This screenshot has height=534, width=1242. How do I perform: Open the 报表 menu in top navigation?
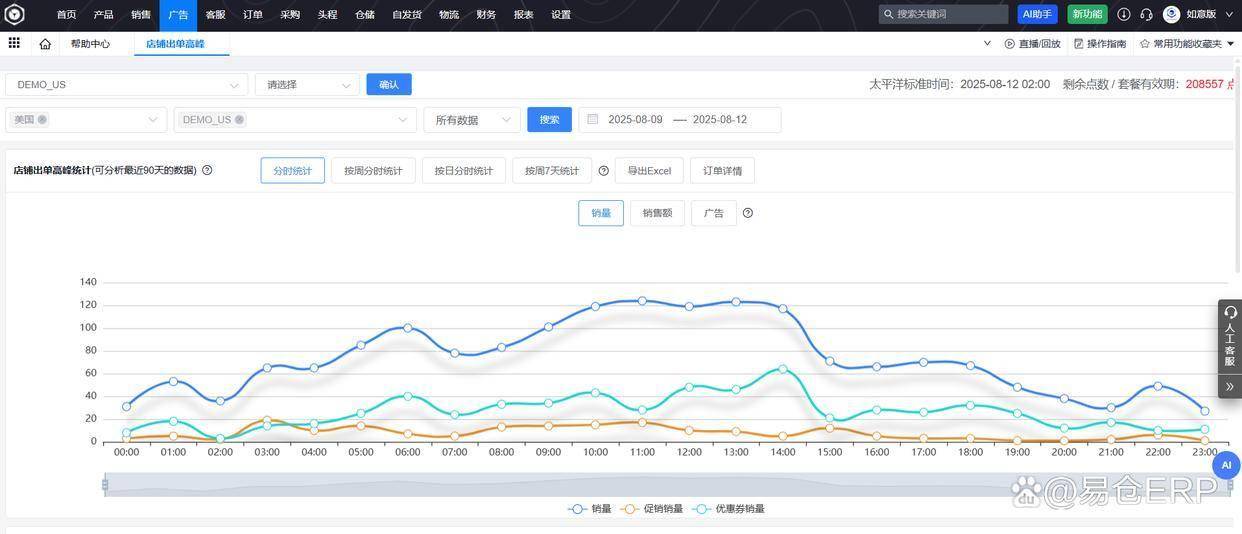pos(523,15)
